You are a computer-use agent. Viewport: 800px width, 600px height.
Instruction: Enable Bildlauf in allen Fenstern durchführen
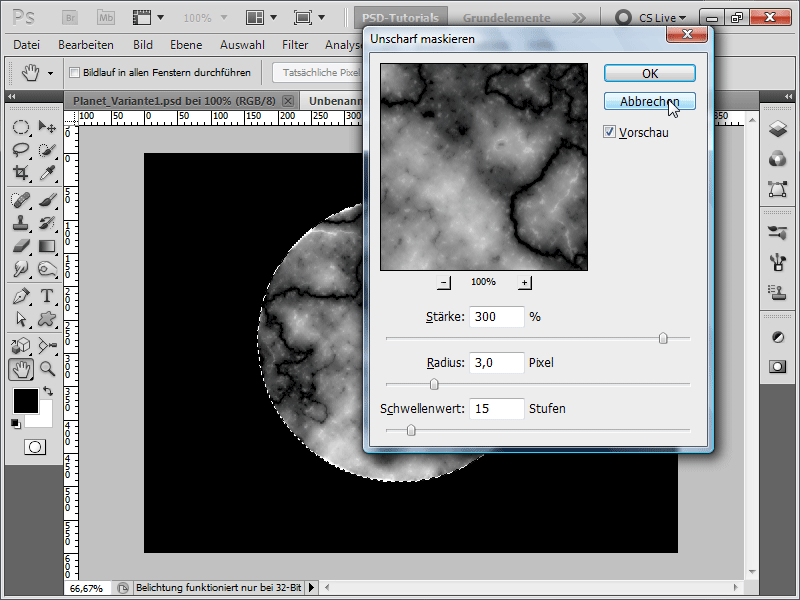tap(74, 72)
